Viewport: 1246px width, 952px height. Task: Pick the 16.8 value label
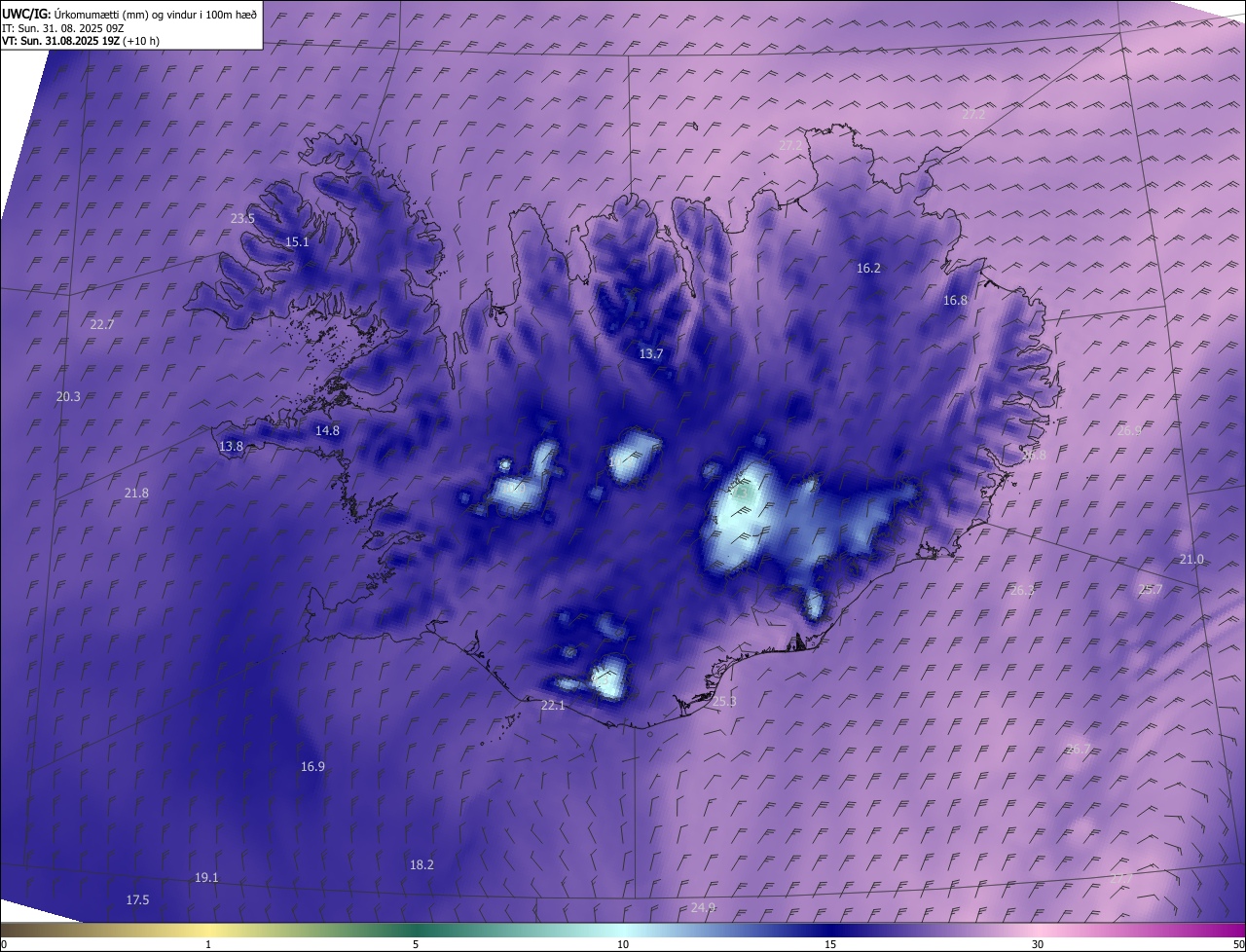click(x=955, y=302)
